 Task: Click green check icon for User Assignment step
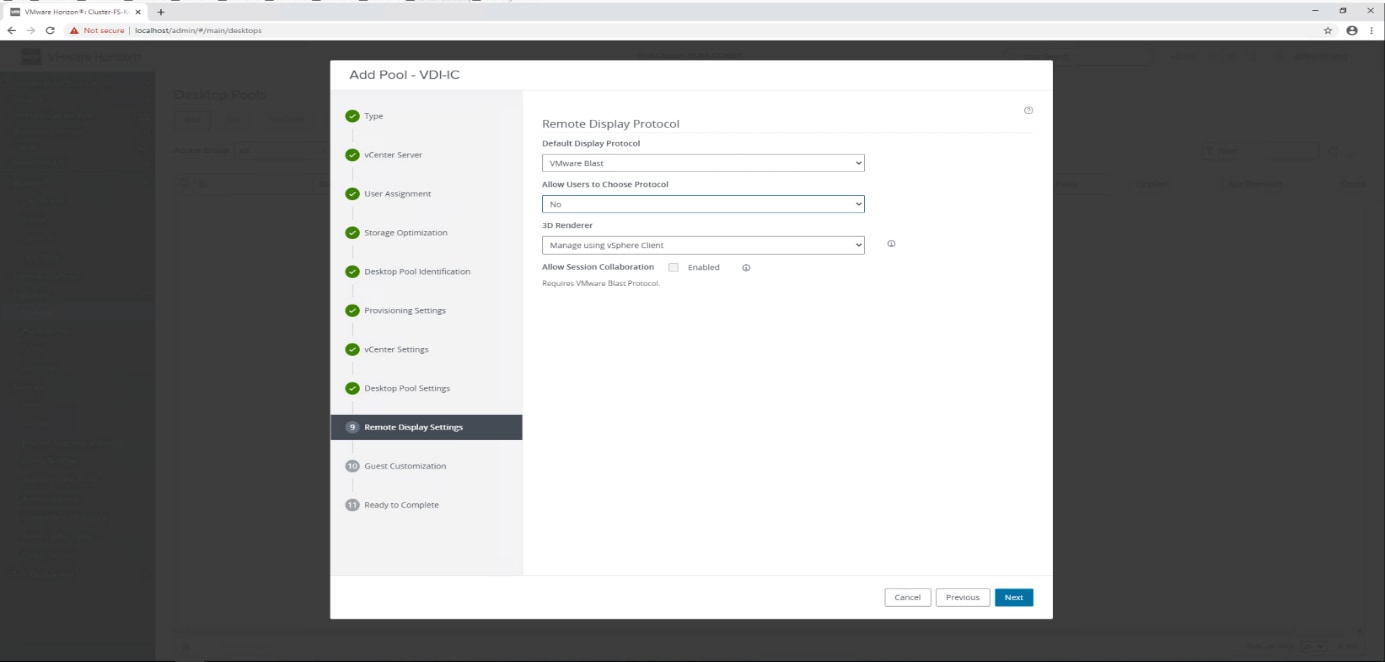[x=352, y=194]
